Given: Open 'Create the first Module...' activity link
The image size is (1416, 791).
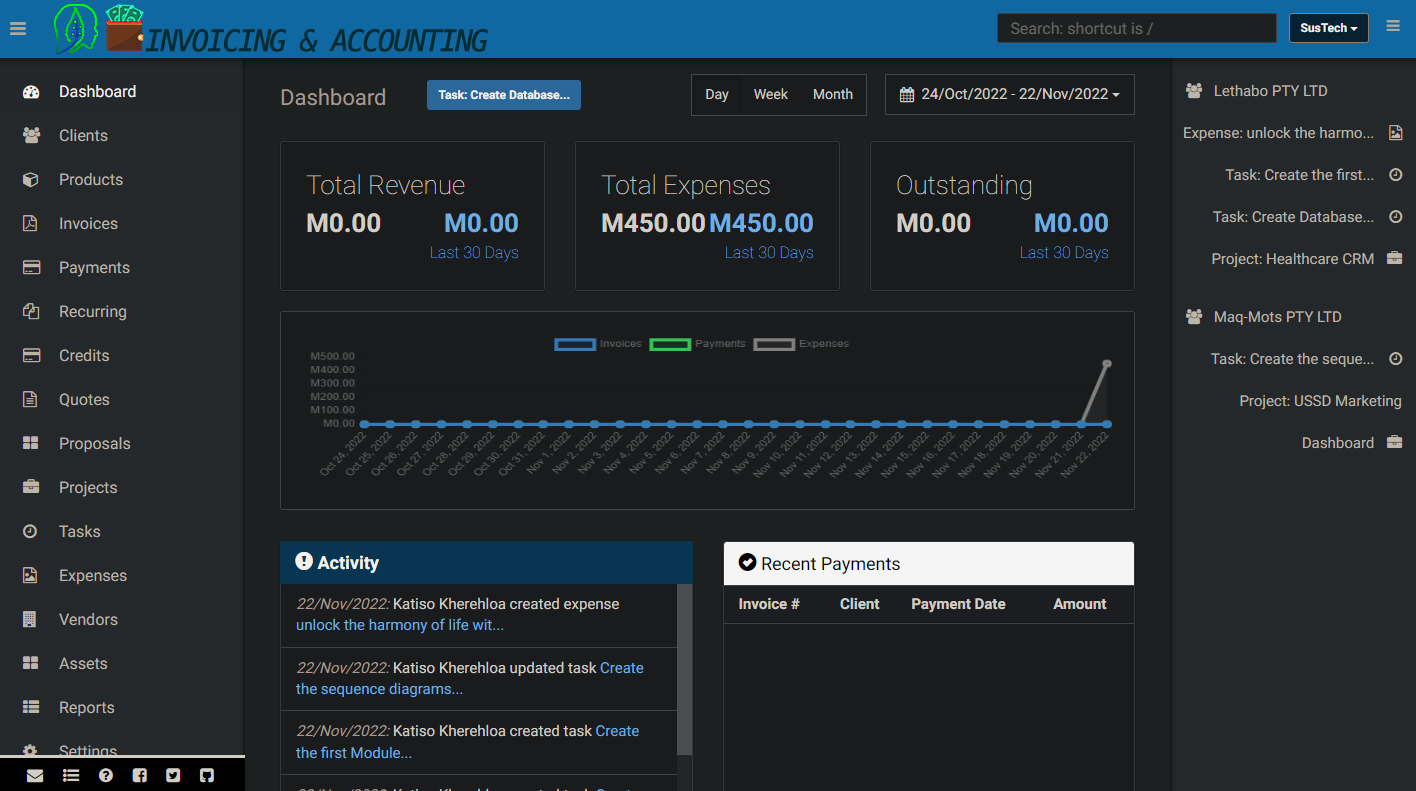Looking at the screenshot, I should pyautogui.click(x=467, y=742).
